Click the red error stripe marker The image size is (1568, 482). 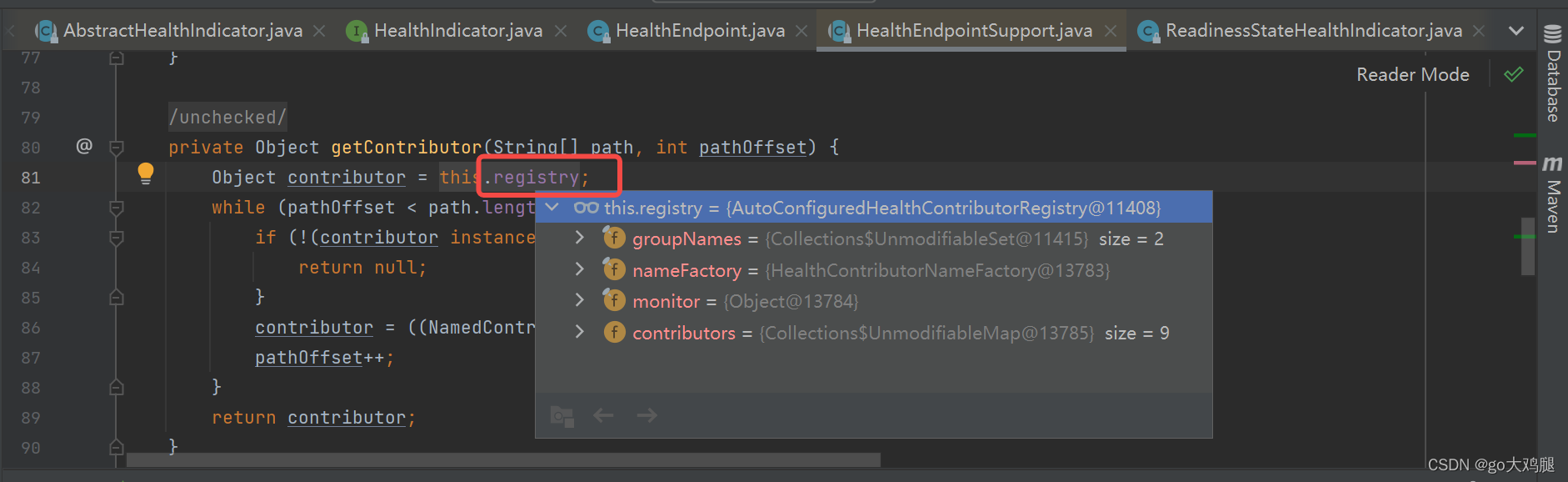1525,163
